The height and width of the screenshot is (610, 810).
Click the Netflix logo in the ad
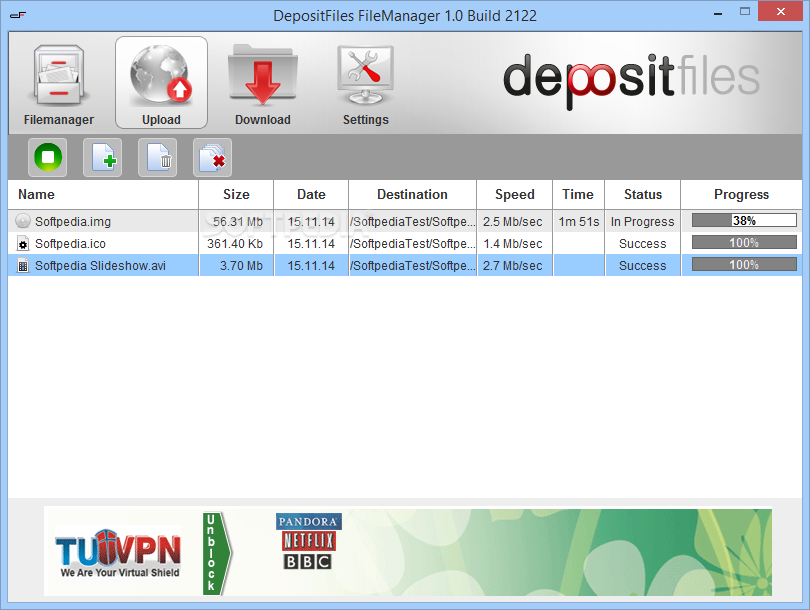tap(308, 541)
